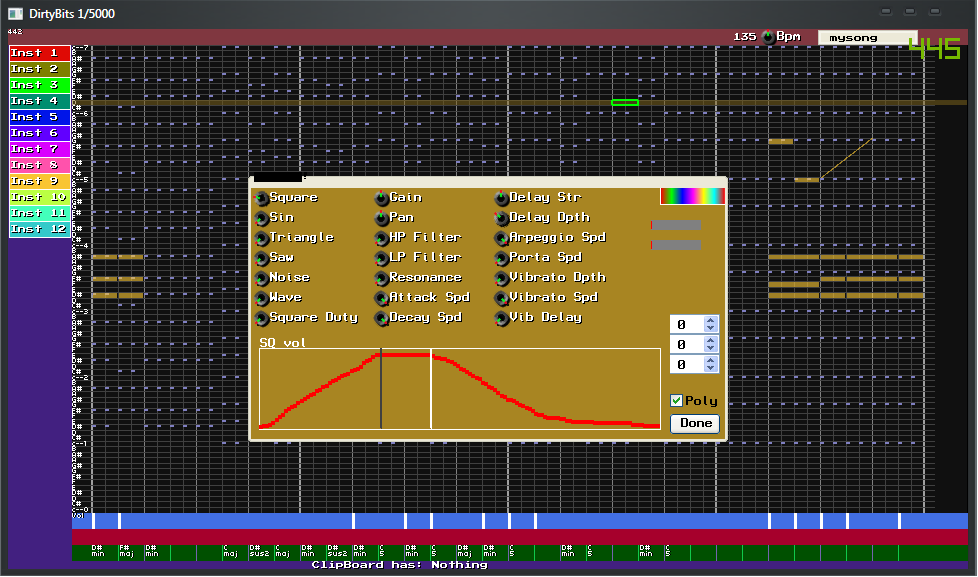Screen dimensions: 978x577
Task: Click the upper grey slider bar
Action: (676, 225)
